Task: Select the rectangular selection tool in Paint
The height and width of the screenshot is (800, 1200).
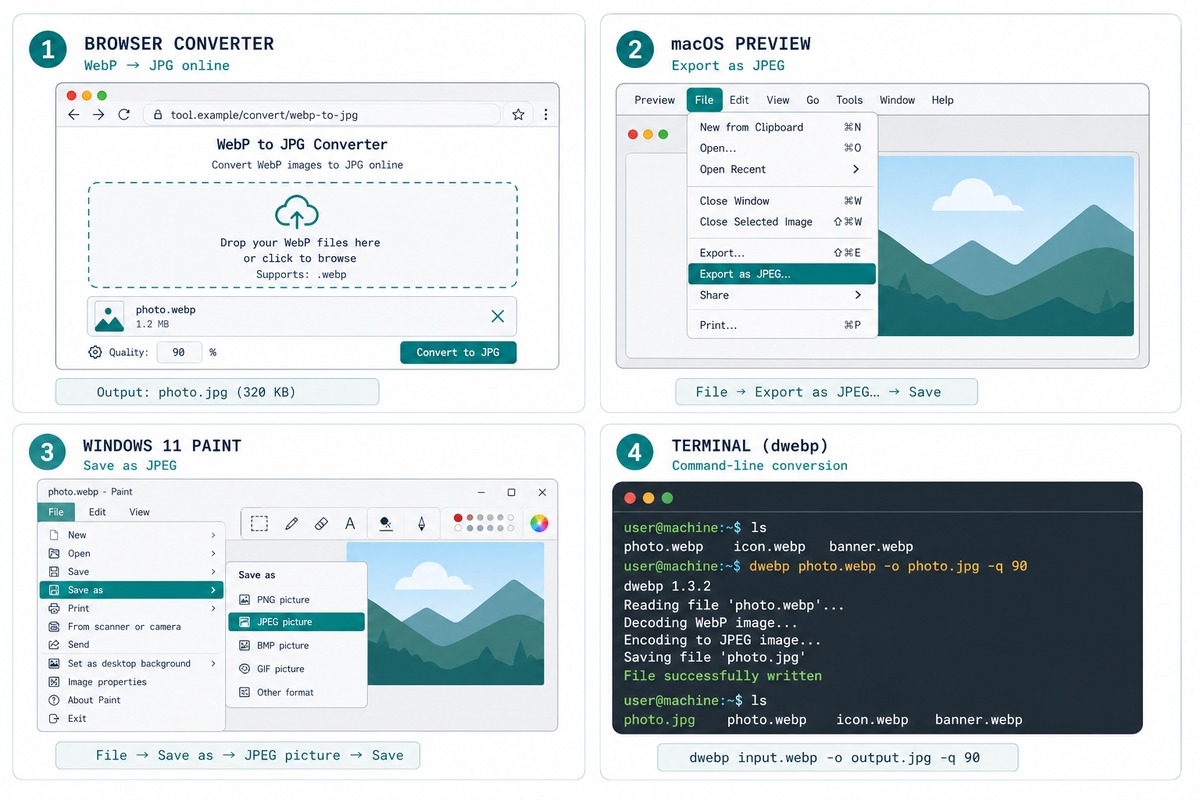Action: [259, 523]
